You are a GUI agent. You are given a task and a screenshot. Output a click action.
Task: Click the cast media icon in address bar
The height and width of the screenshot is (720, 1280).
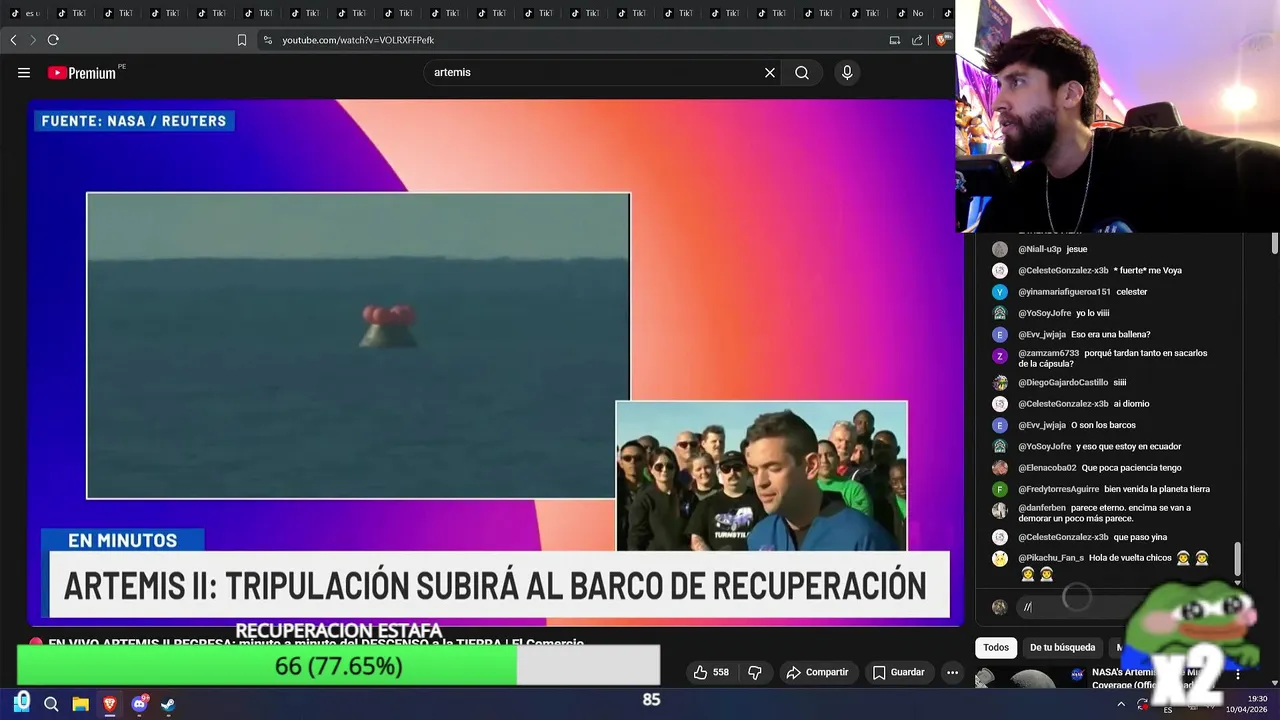(895, 40)
